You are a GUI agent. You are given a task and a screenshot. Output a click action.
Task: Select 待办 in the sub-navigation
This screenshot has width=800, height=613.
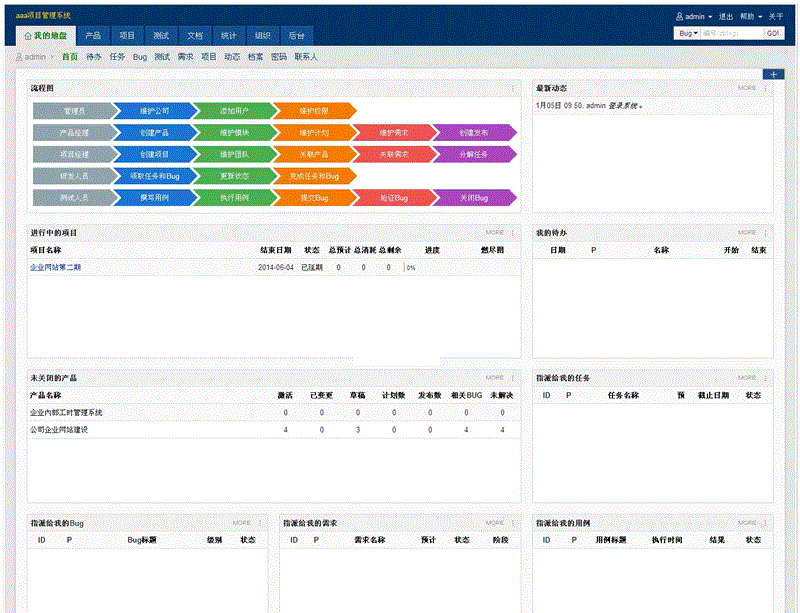tap(94, 57)
